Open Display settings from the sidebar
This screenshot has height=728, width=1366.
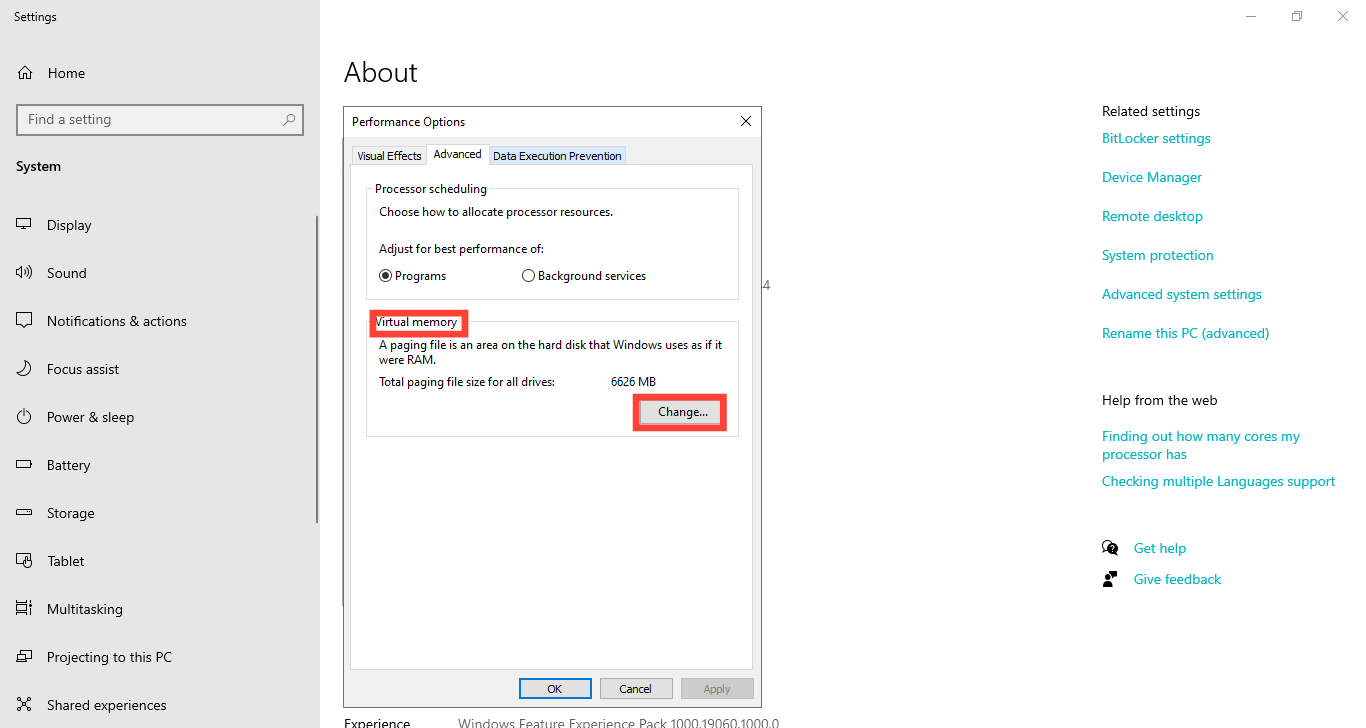click(x=70, y=224)
